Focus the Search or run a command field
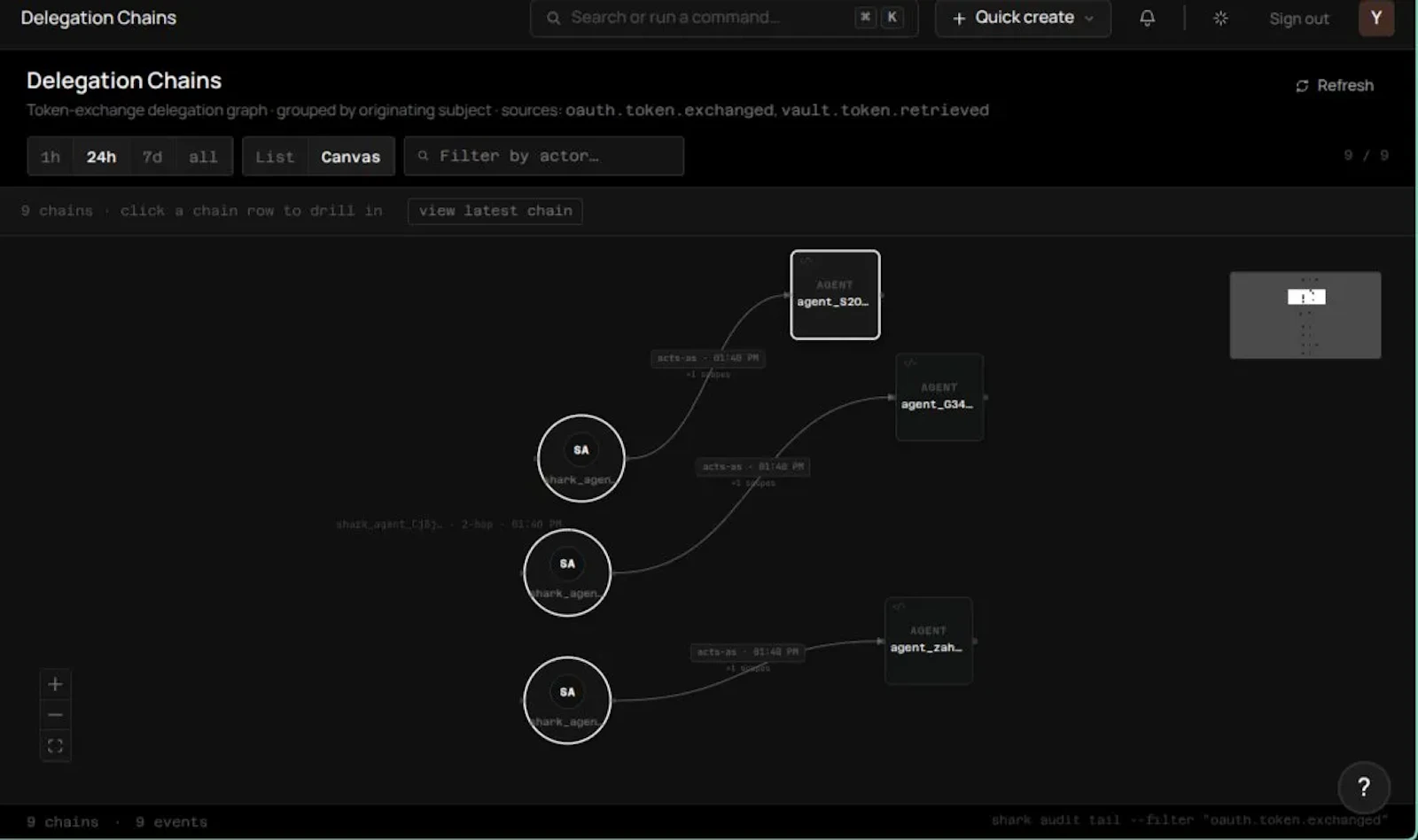The height and width of the screenshot is (840, 1418). click(723, 18)
